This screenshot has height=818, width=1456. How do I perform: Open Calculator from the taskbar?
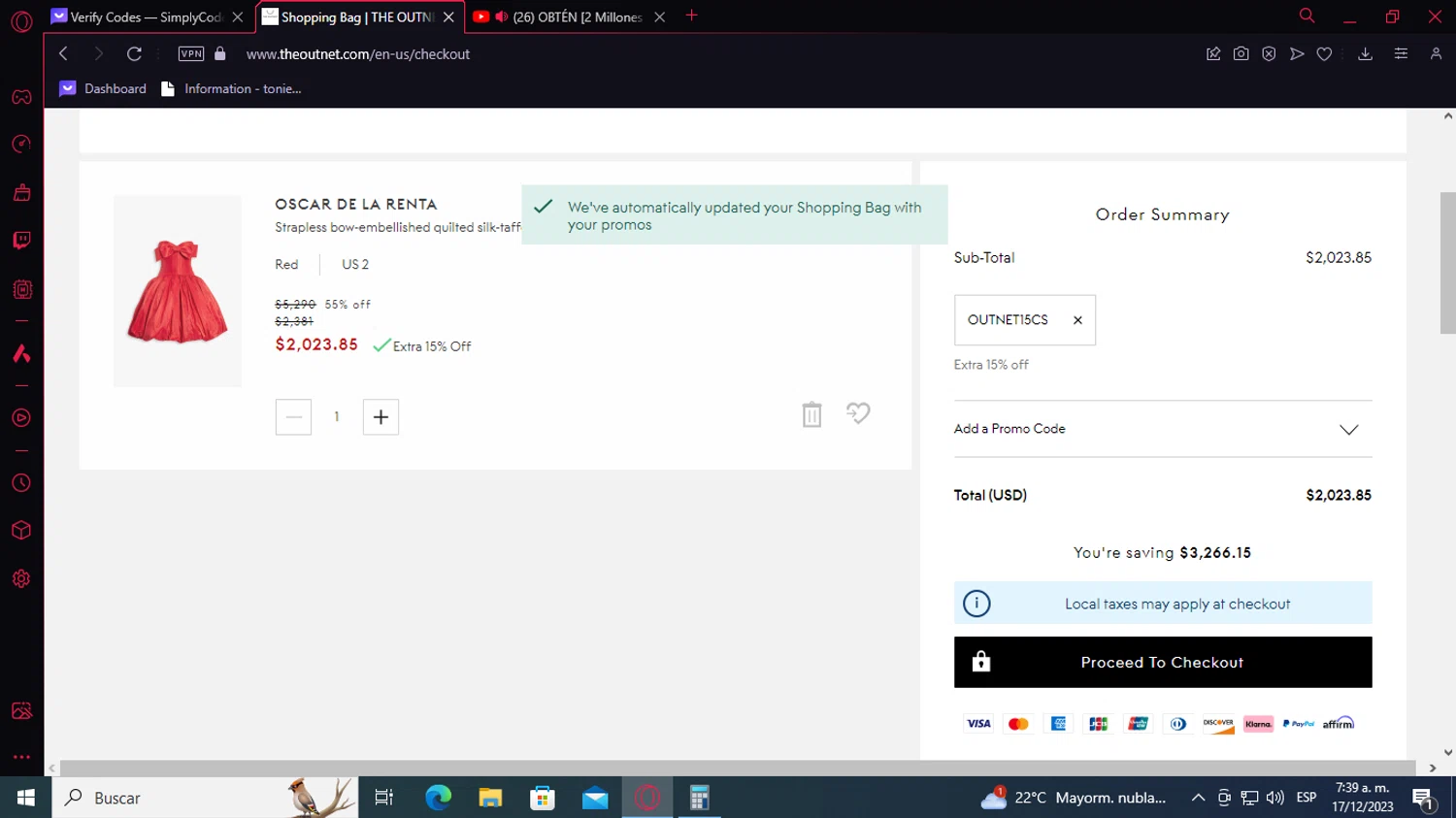pos(699,798)
